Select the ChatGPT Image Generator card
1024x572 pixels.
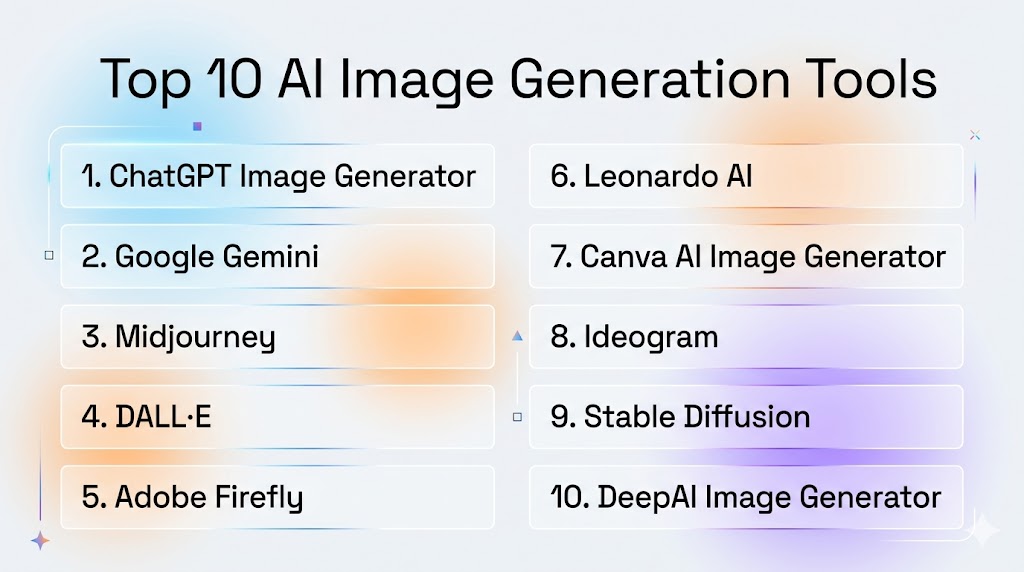[x=277, y=176]
